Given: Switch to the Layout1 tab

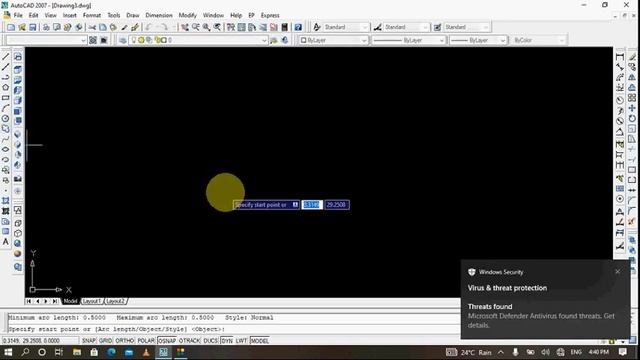Looking at the screenshot, I should point(91,301).
